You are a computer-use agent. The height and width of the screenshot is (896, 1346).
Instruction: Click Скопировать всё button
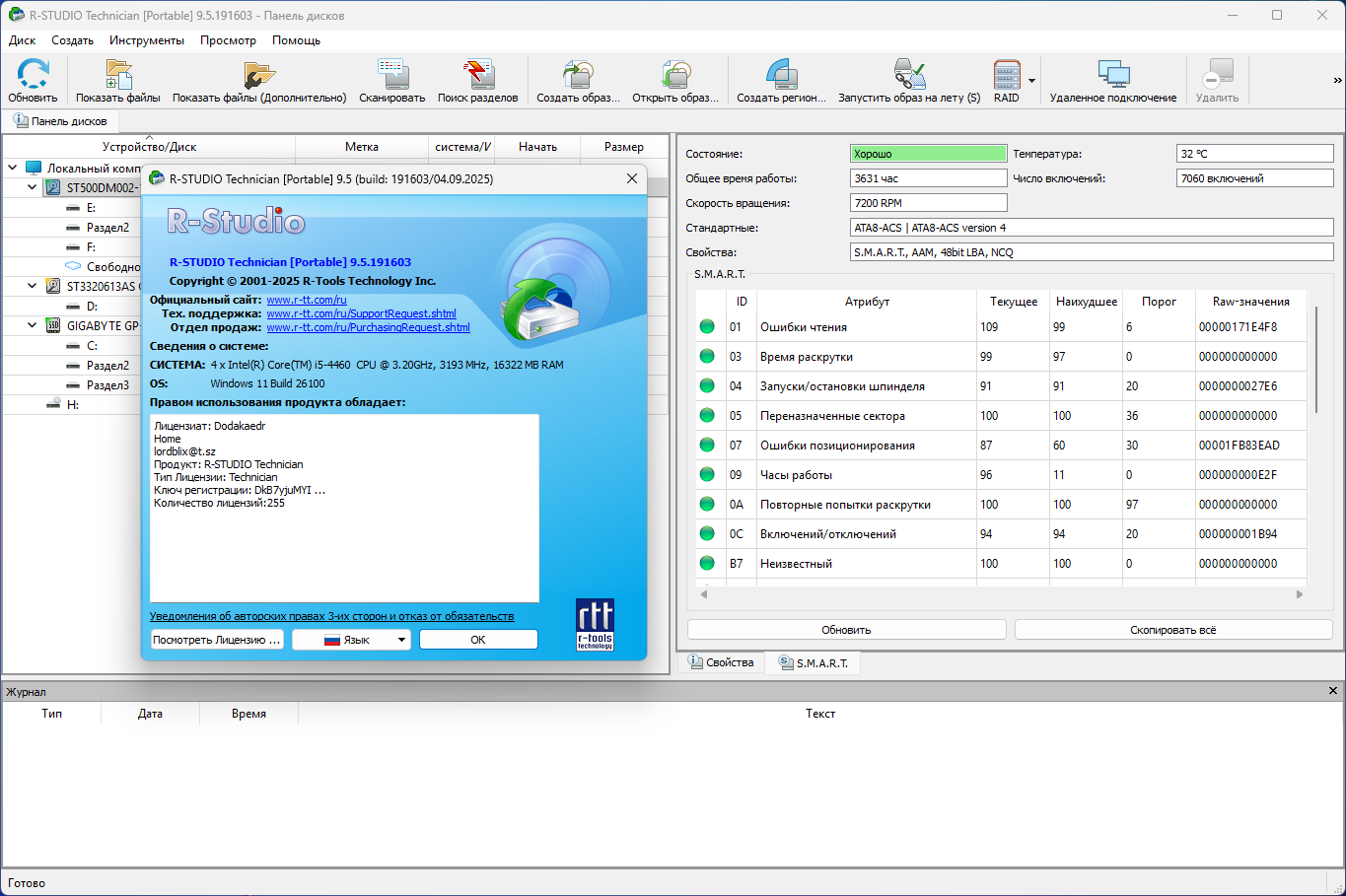pyautogui.click(x=1173, y=630)
